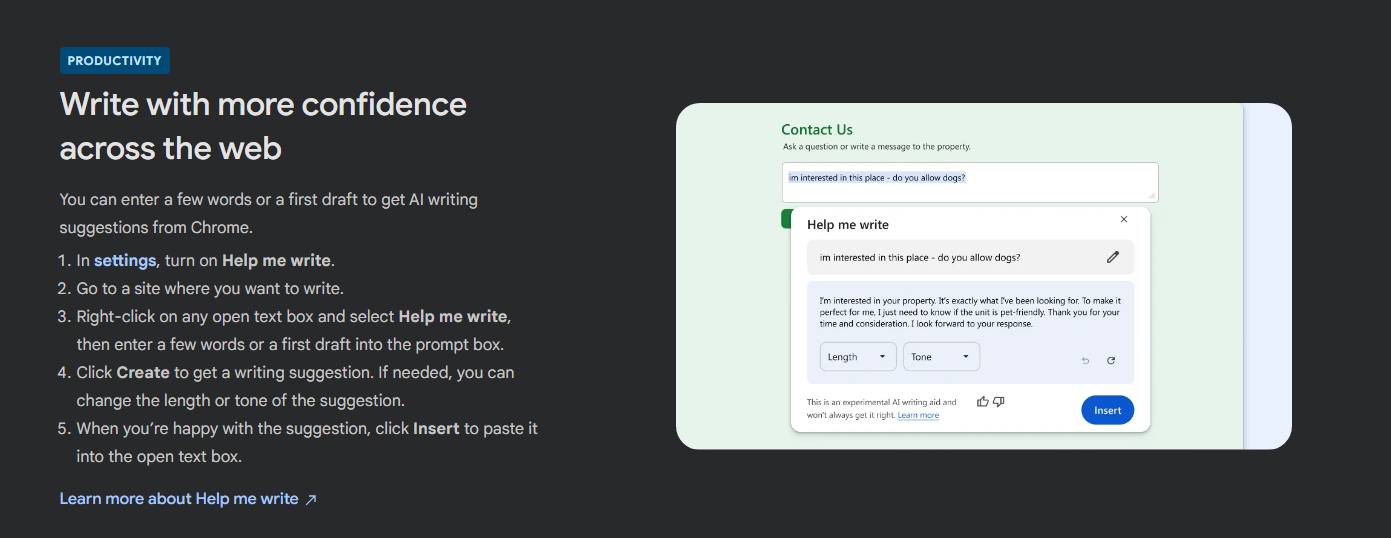Click the PRODUCTIVITY category badge
Viewport: 1391px width, 538px height.
tap(114, 61)
